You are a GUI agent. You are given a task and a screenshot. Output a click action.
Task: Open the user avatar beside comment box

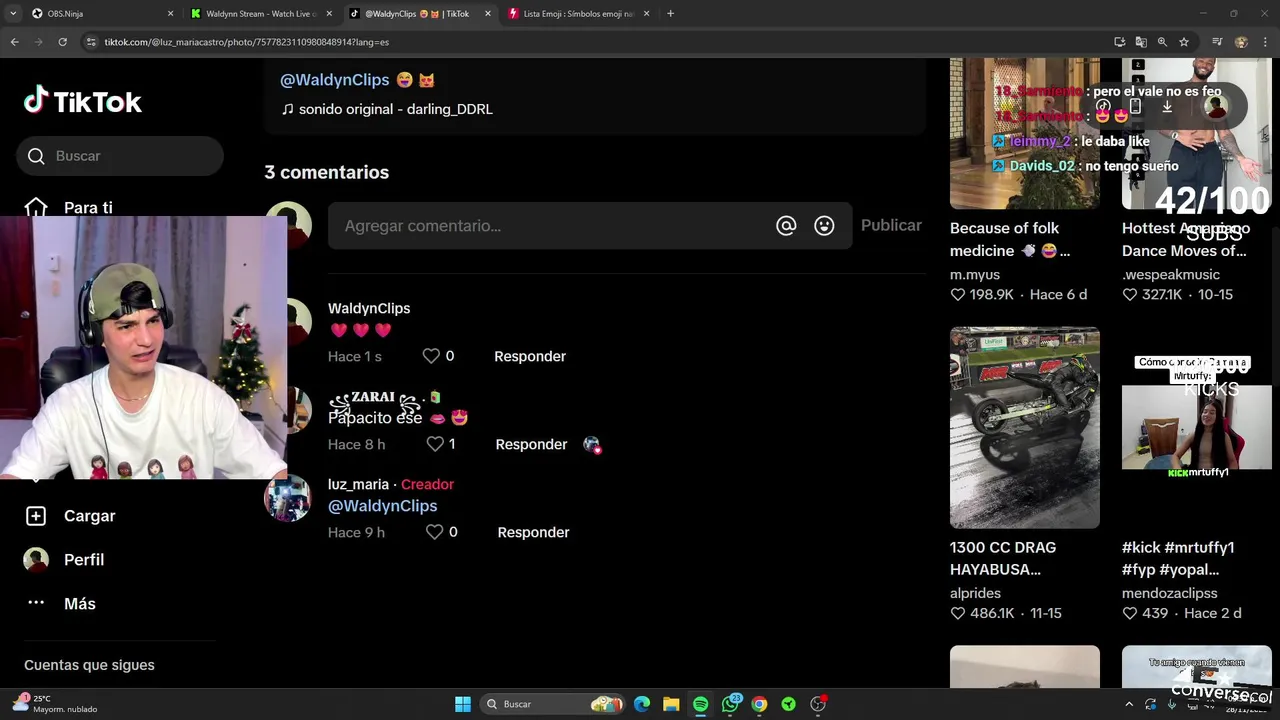(289, 226)
